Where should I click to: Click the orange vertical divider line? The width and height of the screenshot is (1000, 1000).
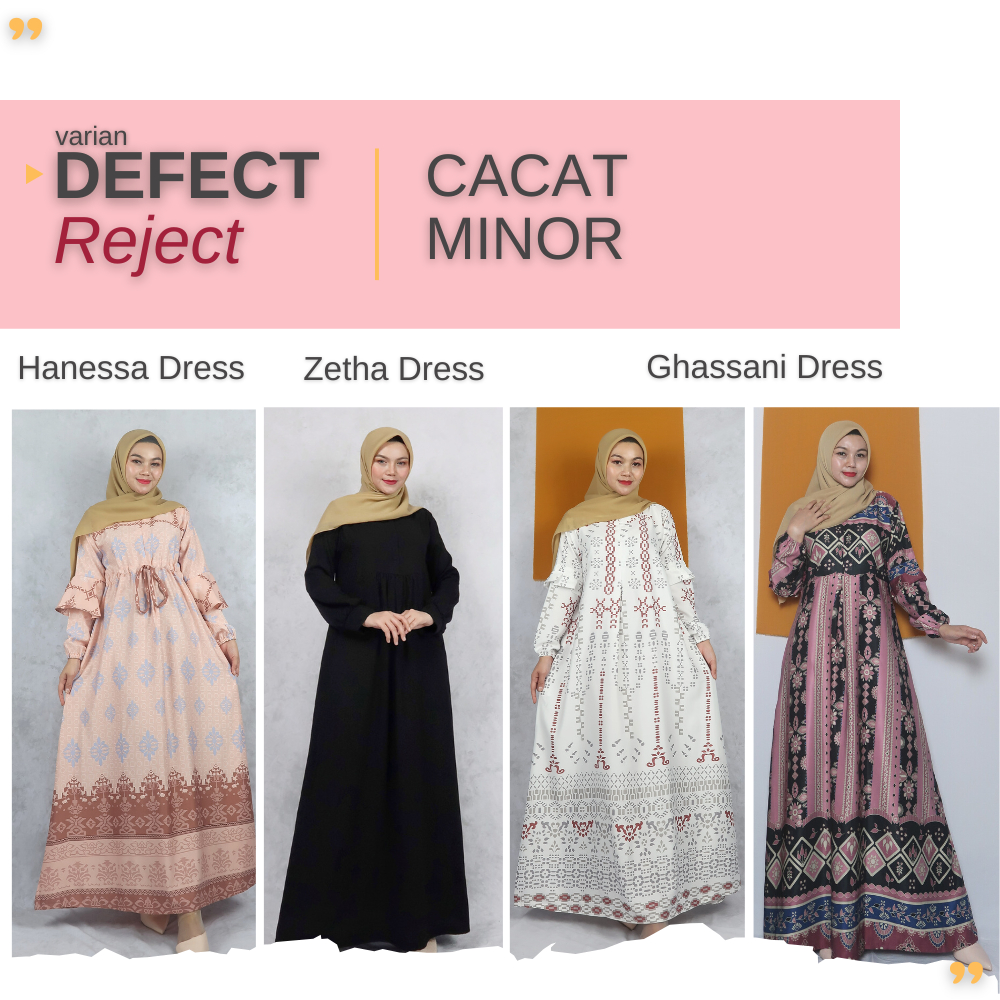click(x=377, y=214)
